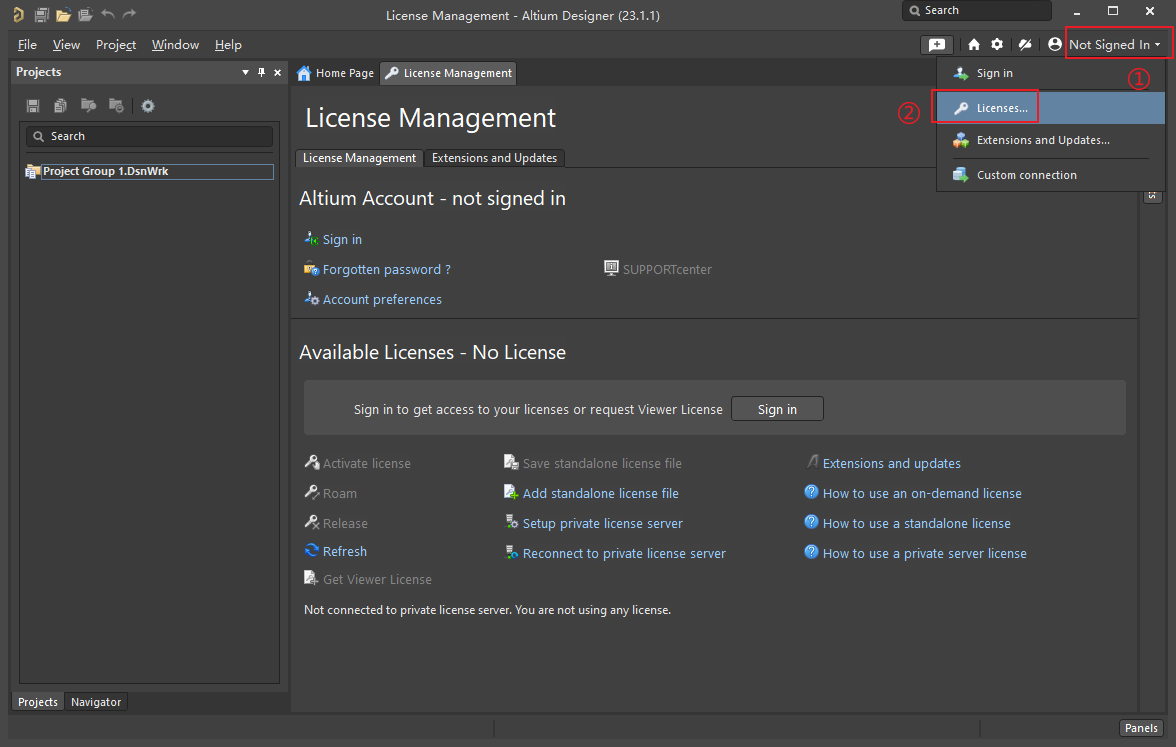
Task: Click the 'Available Licenses - No License' heading
Action: coord(433,352)
